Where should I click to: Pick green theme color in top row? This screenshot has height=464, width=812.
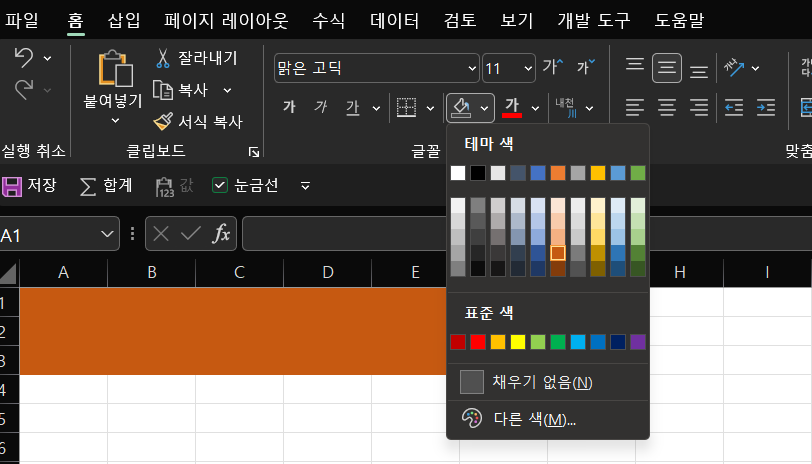[638, 173]
